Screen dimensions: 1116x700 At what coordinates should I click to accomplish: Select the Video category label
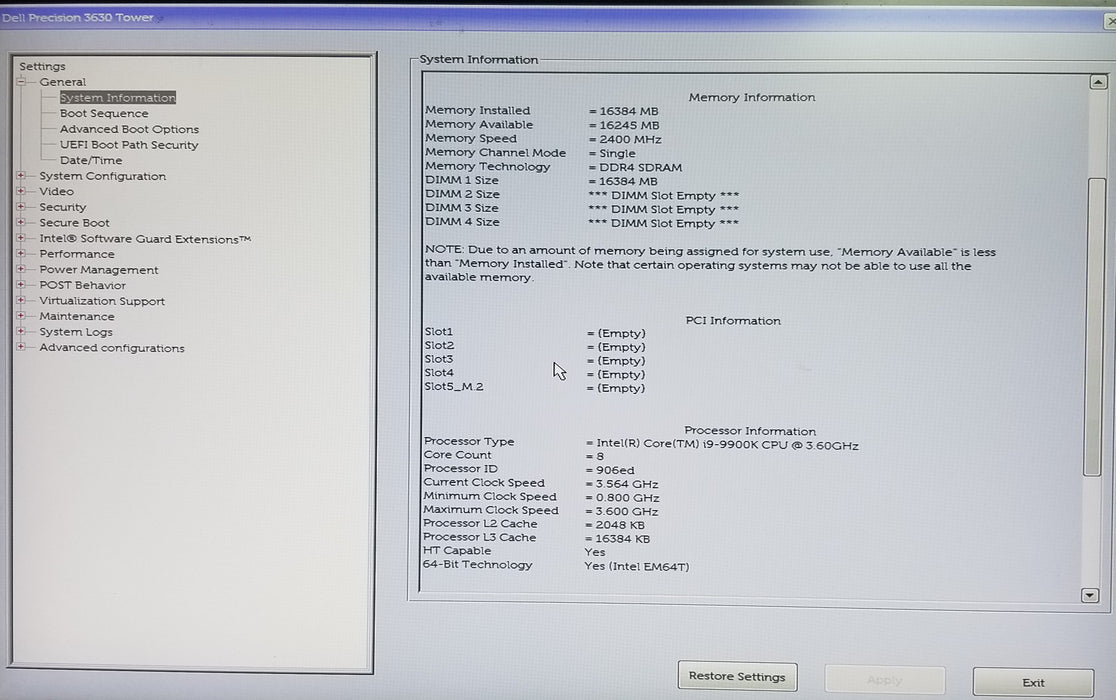[x=56, y=191]
